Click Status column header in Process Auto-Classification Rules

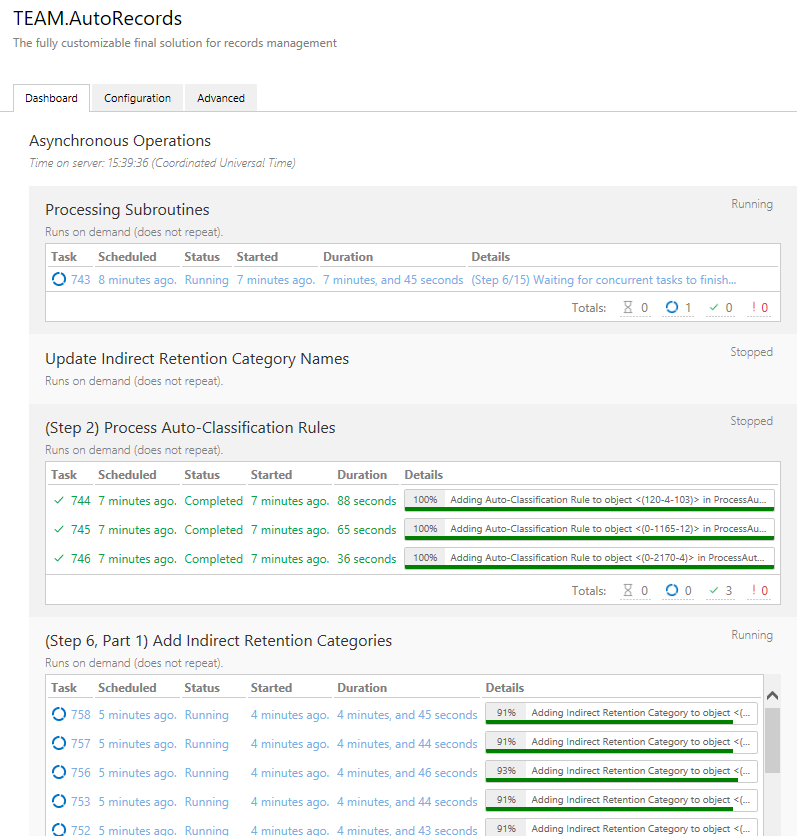pos(202,475)
